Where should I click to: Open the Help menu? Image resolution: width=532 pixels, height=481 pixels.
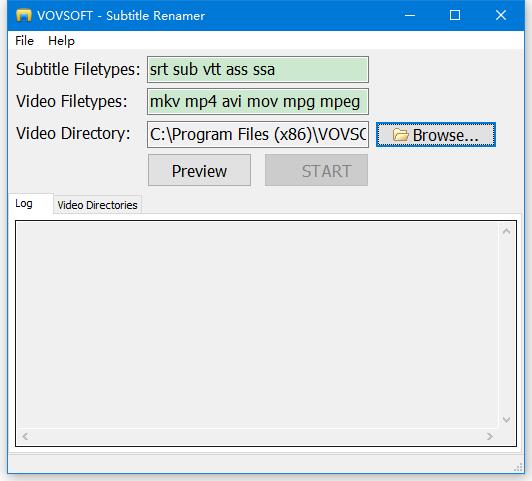click(x=61, y=41)
